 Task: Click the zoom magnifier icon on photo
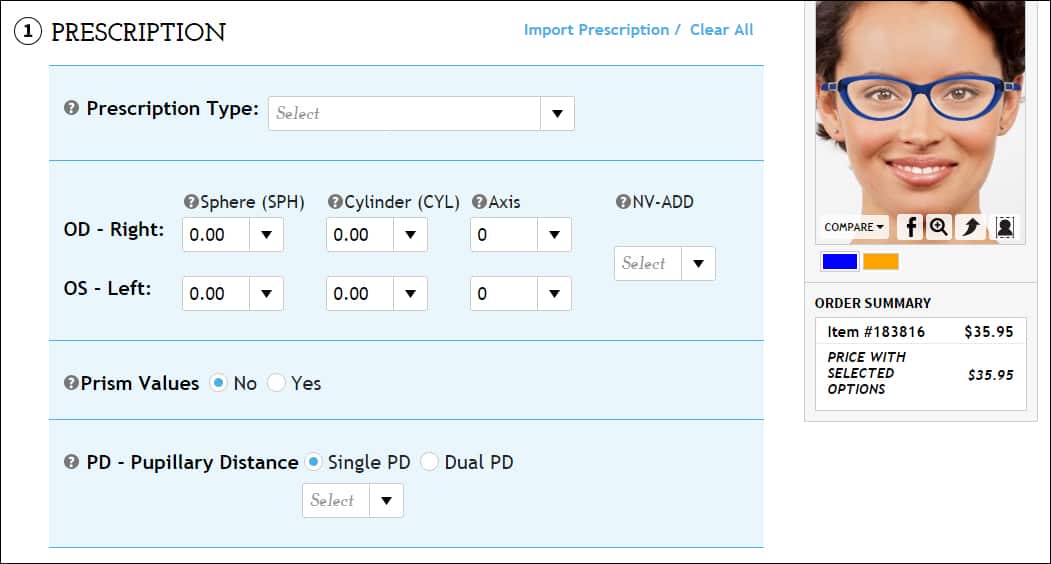[938, 227]
